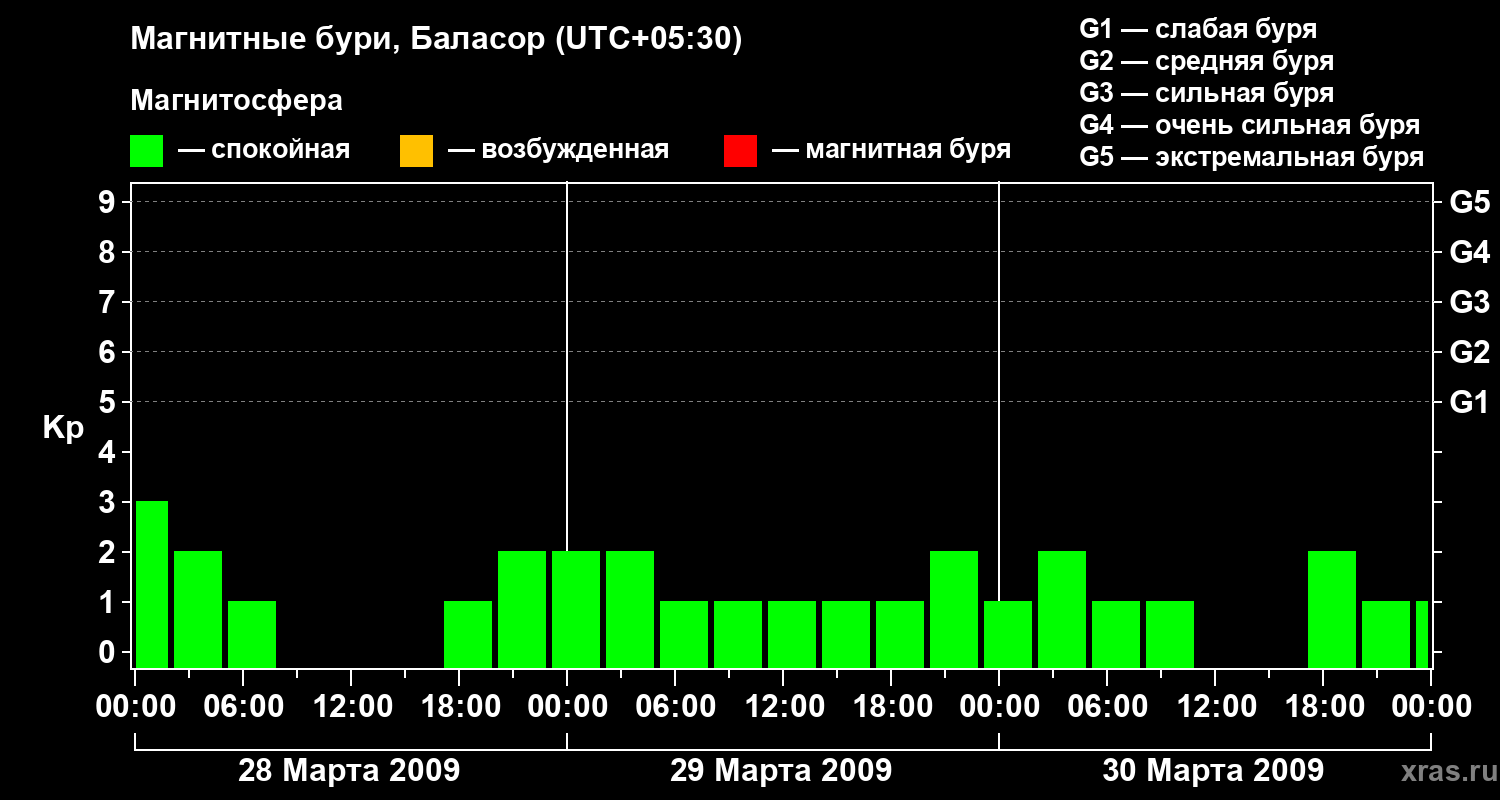
Task: Click the 'G2 — средняя буря' legend line
Action: [x=1206, y=61]
